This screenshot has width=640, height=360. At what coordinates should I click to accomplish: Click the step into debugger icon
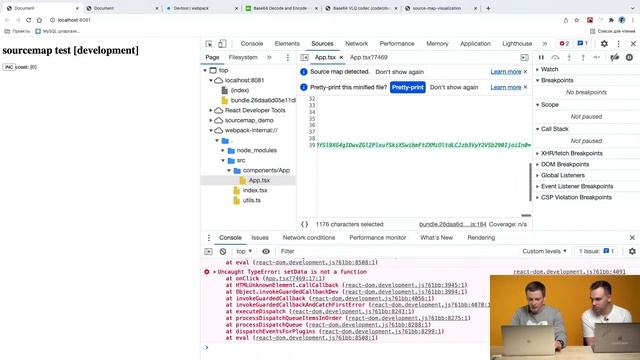pos(569,58)
